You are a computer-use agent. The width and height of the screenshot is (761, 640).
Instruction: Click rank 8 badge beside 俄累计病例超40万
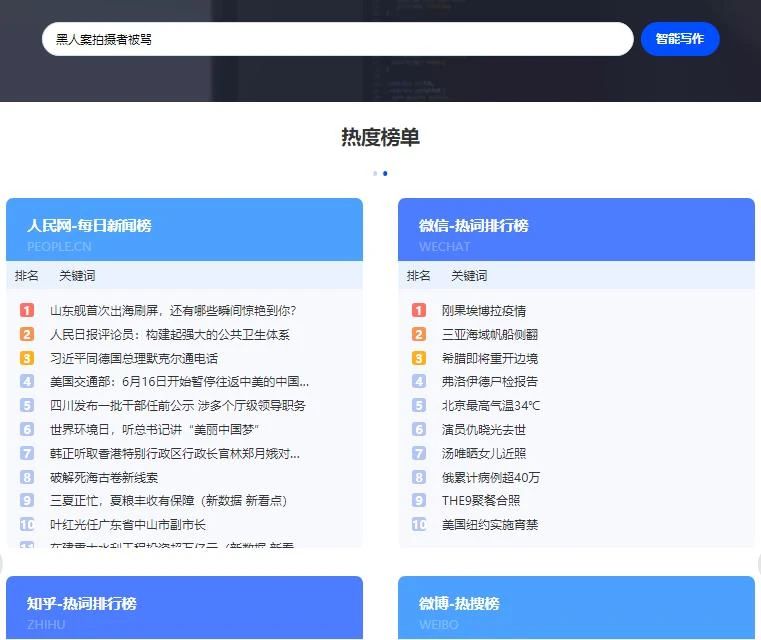coord(418,477)
